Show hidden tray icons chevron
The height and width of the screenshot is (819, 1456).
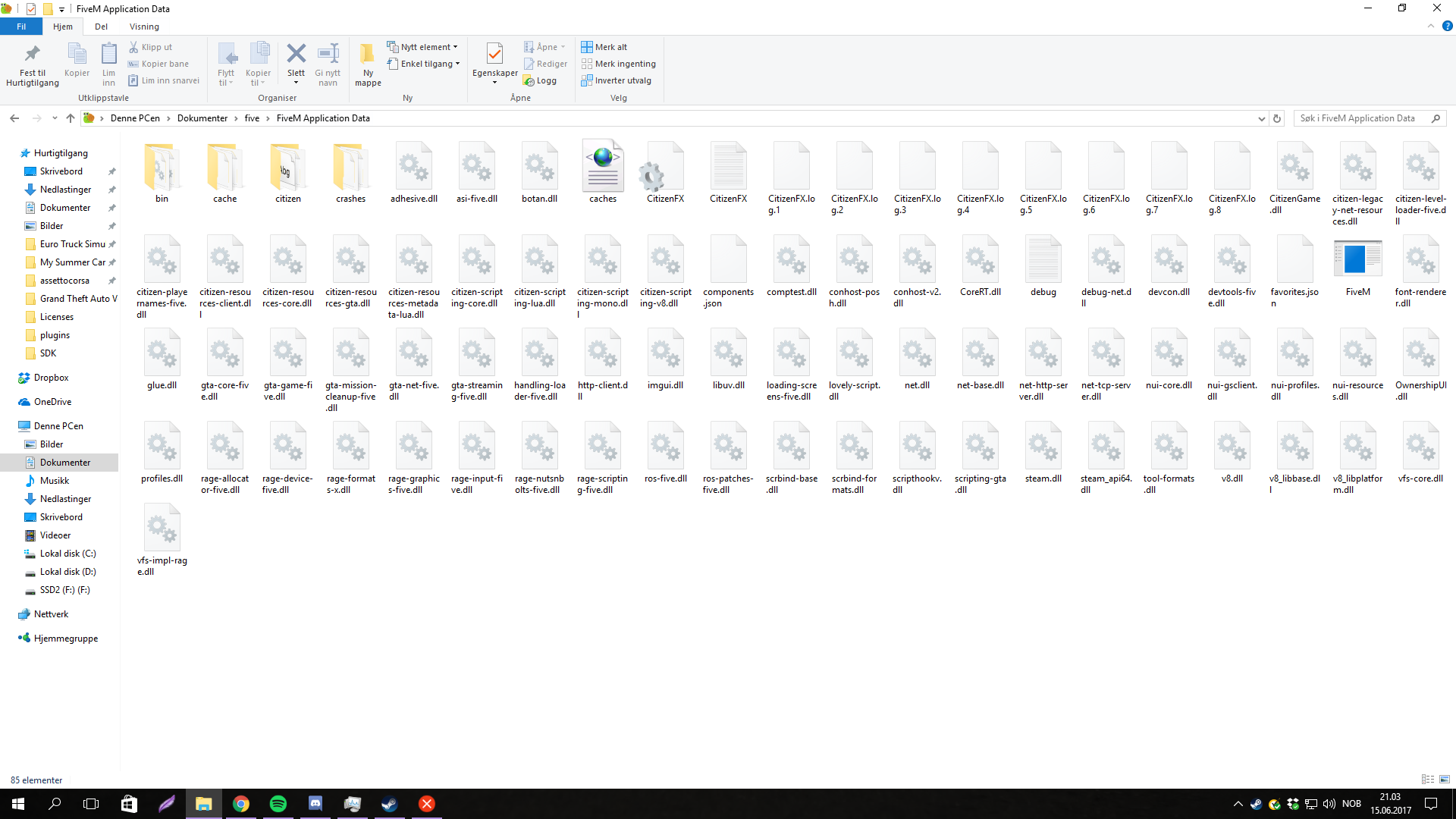[1238, 804]
